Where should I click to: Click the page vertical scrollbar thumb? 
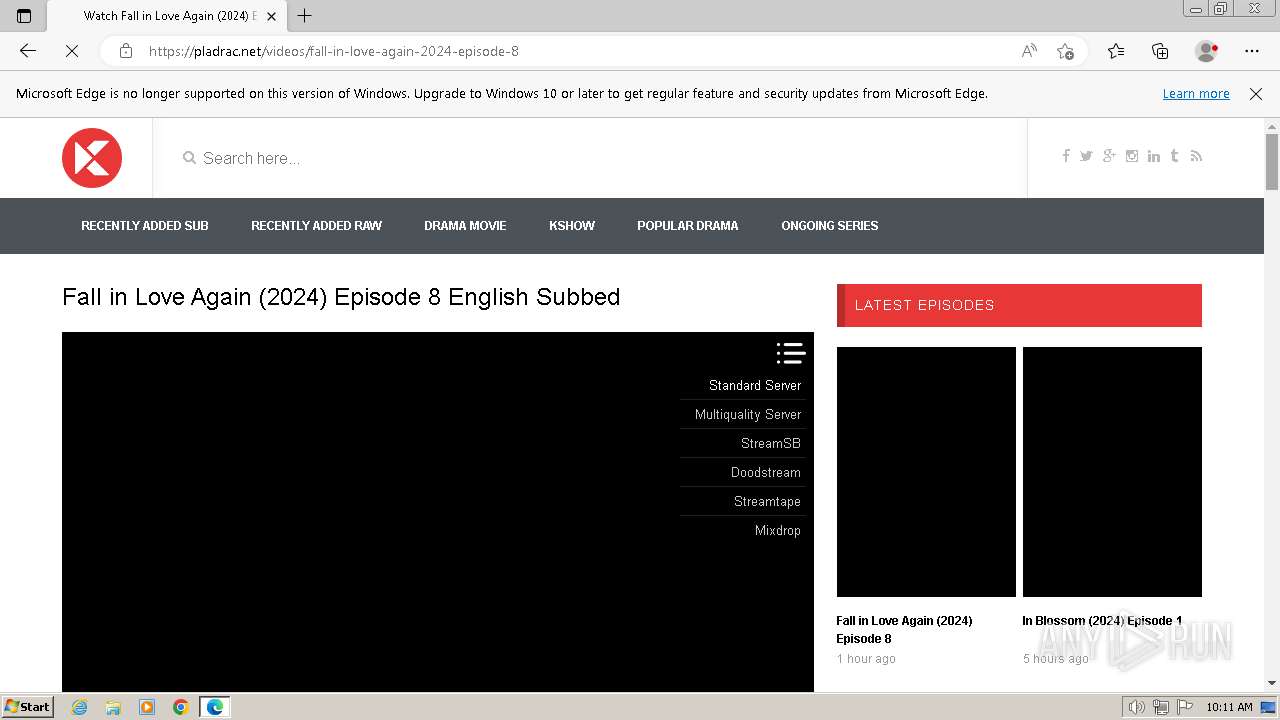pos(1272,160)
